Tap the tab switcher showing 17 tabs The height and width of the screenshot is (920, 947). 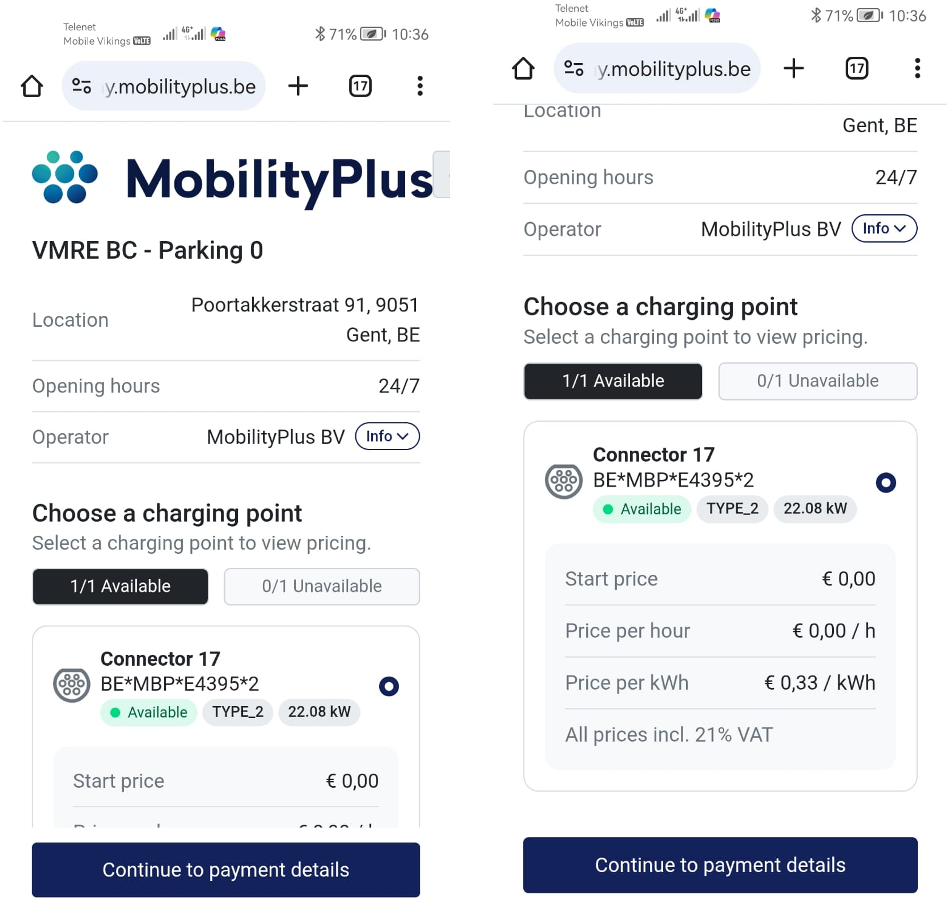pyautogui.click(x=360, y=86)
